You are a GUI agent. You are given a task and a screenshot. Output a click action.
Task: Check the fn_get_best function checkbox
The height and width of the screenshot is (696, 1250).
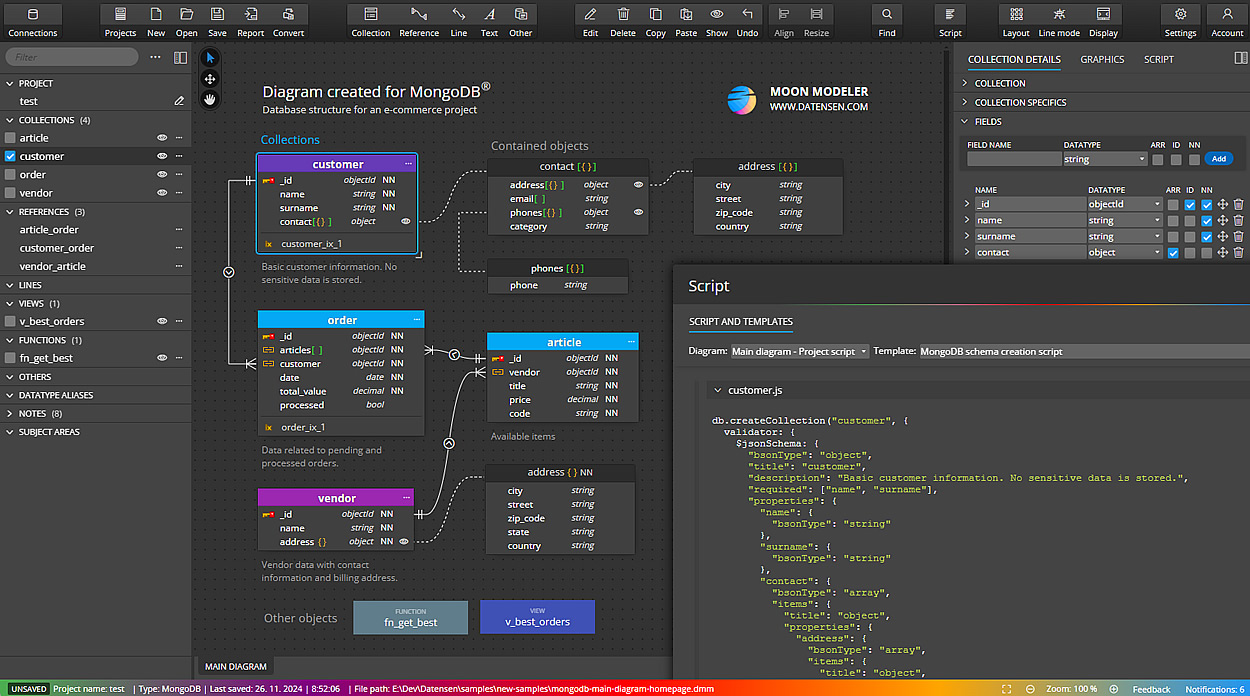(10, 358)
